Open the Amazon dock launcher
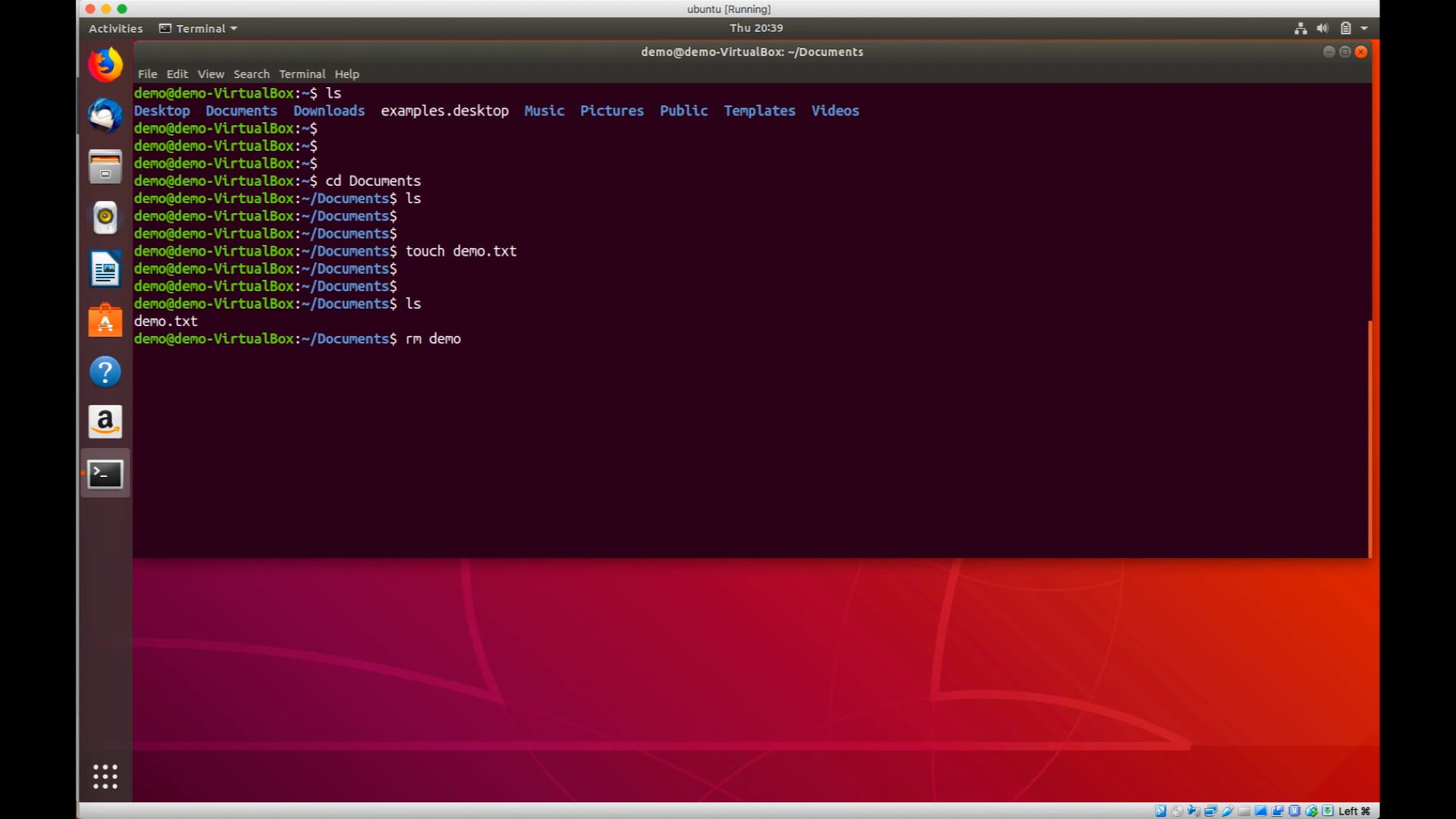Screen dimensions: 1456x819 (105, 422)
